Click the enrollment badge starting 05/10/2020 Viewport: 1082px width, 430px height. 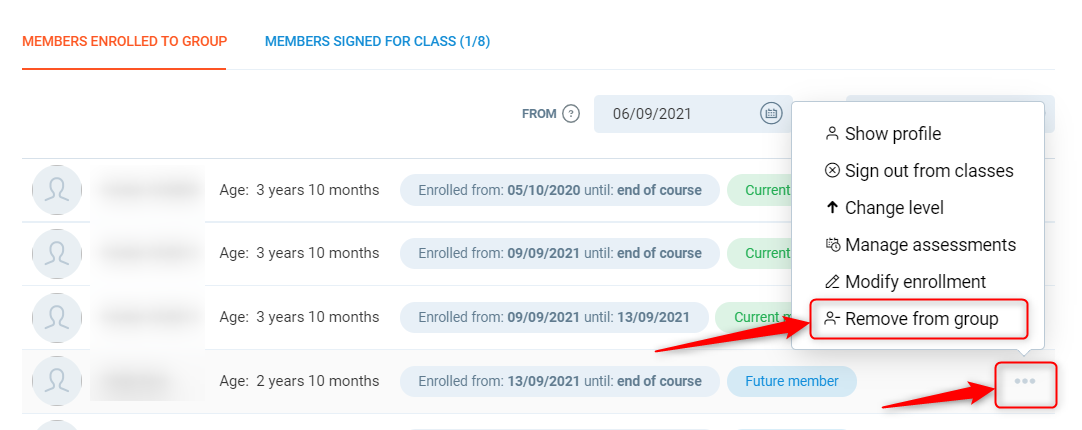pyautogui.click(x=559, y=190)
